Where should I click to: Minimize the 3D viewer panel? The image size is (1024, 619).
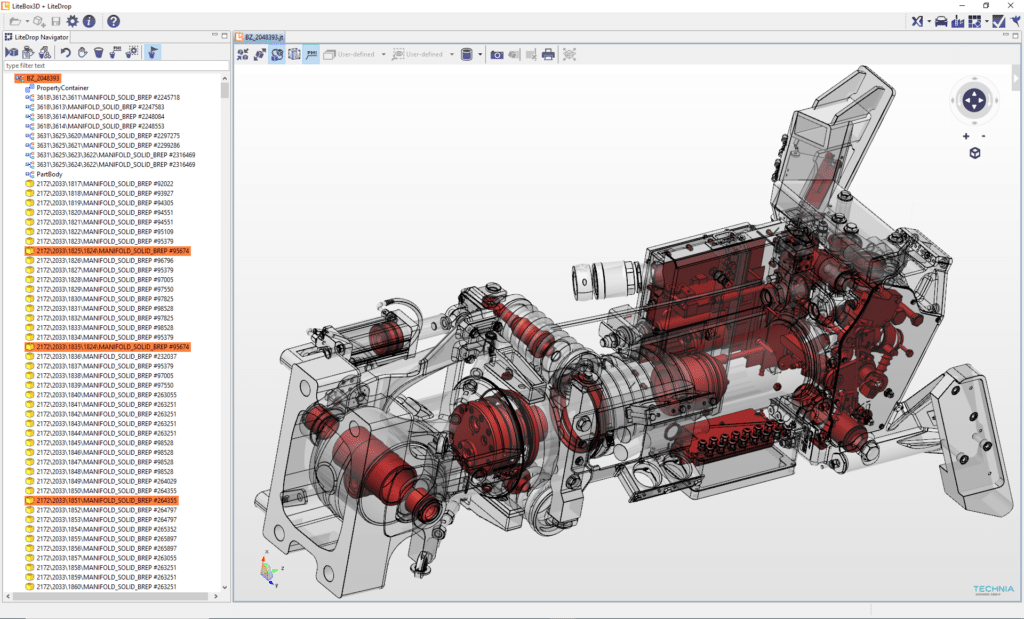click(x=1006, y=35)
